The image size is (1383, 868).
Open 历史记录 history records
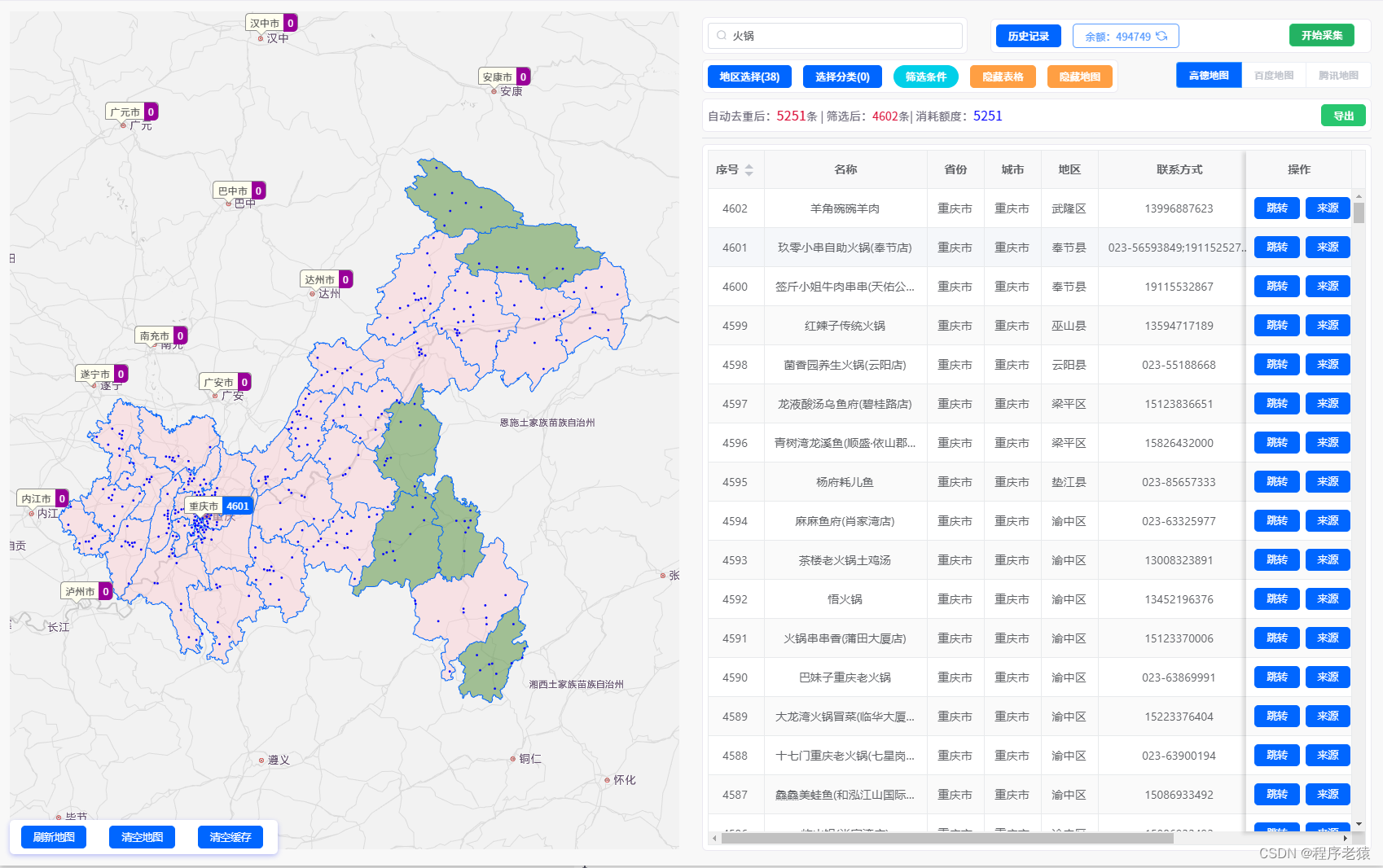(1028, 36)
